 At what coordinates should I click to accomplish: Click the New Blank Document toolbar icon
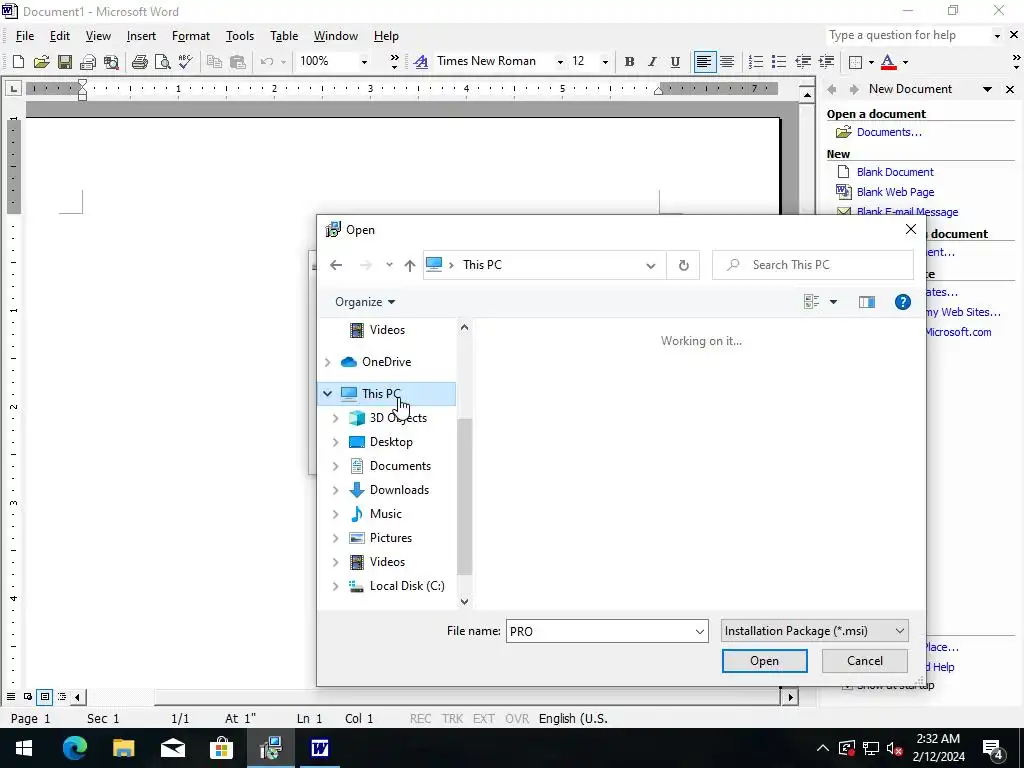(18, 62)
